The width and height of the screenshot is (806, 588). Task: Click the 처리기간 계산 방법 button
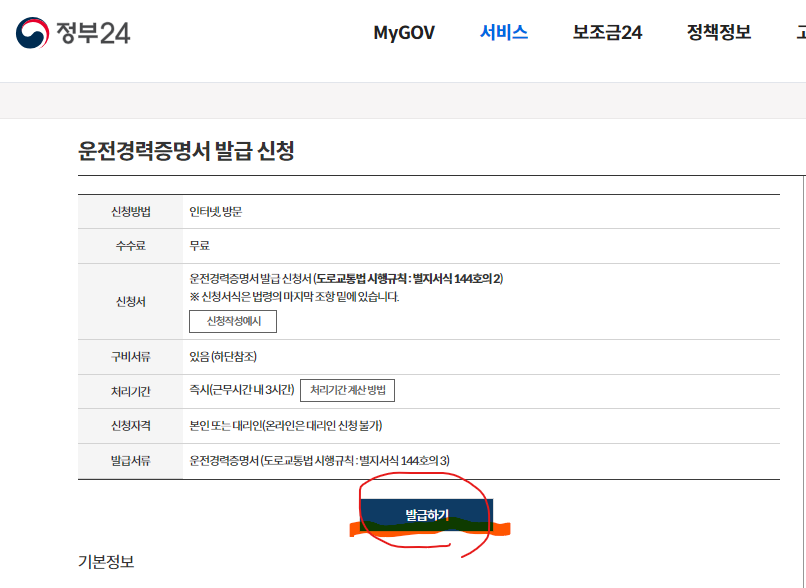pyautogui.click(x=347, y=390)
